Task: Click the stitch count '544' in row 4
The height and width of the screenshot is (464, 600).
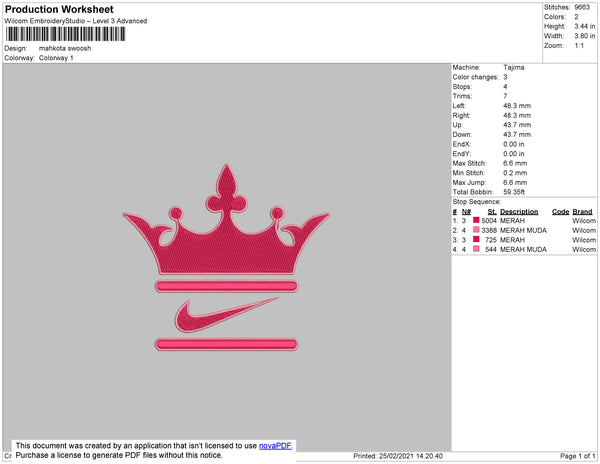Action: point(491,249)
